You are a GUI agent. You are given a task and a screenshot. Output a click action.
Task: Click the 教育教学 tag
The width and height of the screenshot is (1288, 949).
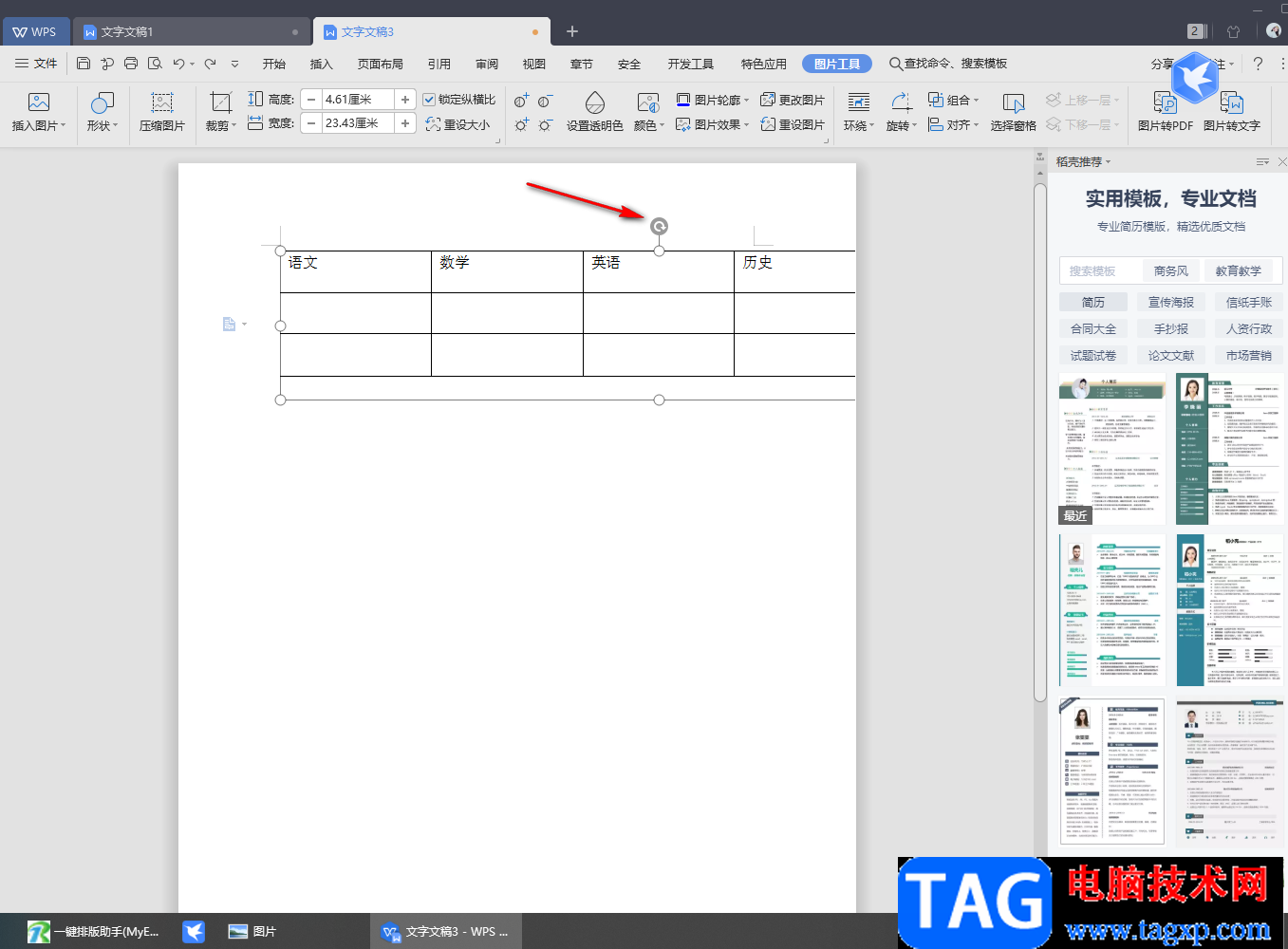[x=1239, y=270]
